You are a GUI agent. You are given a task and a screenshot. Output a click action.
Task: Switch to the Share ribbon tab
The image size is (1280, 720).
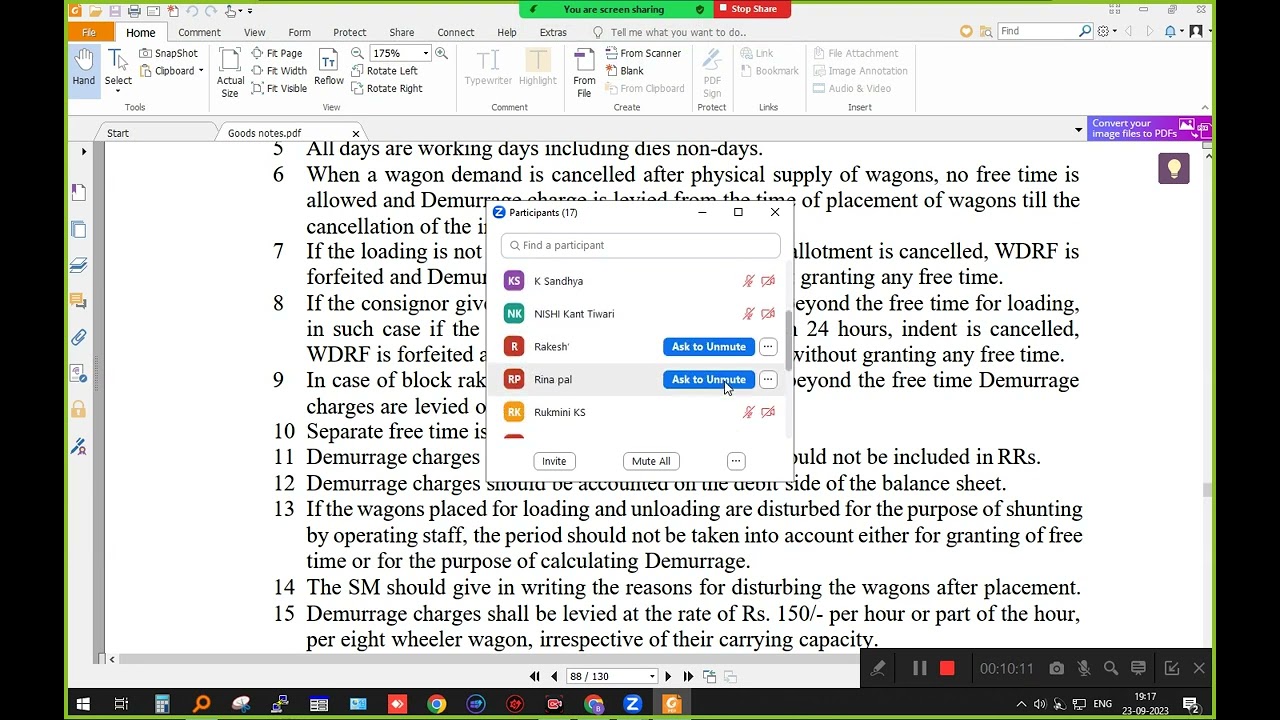(x=402, y=32)
